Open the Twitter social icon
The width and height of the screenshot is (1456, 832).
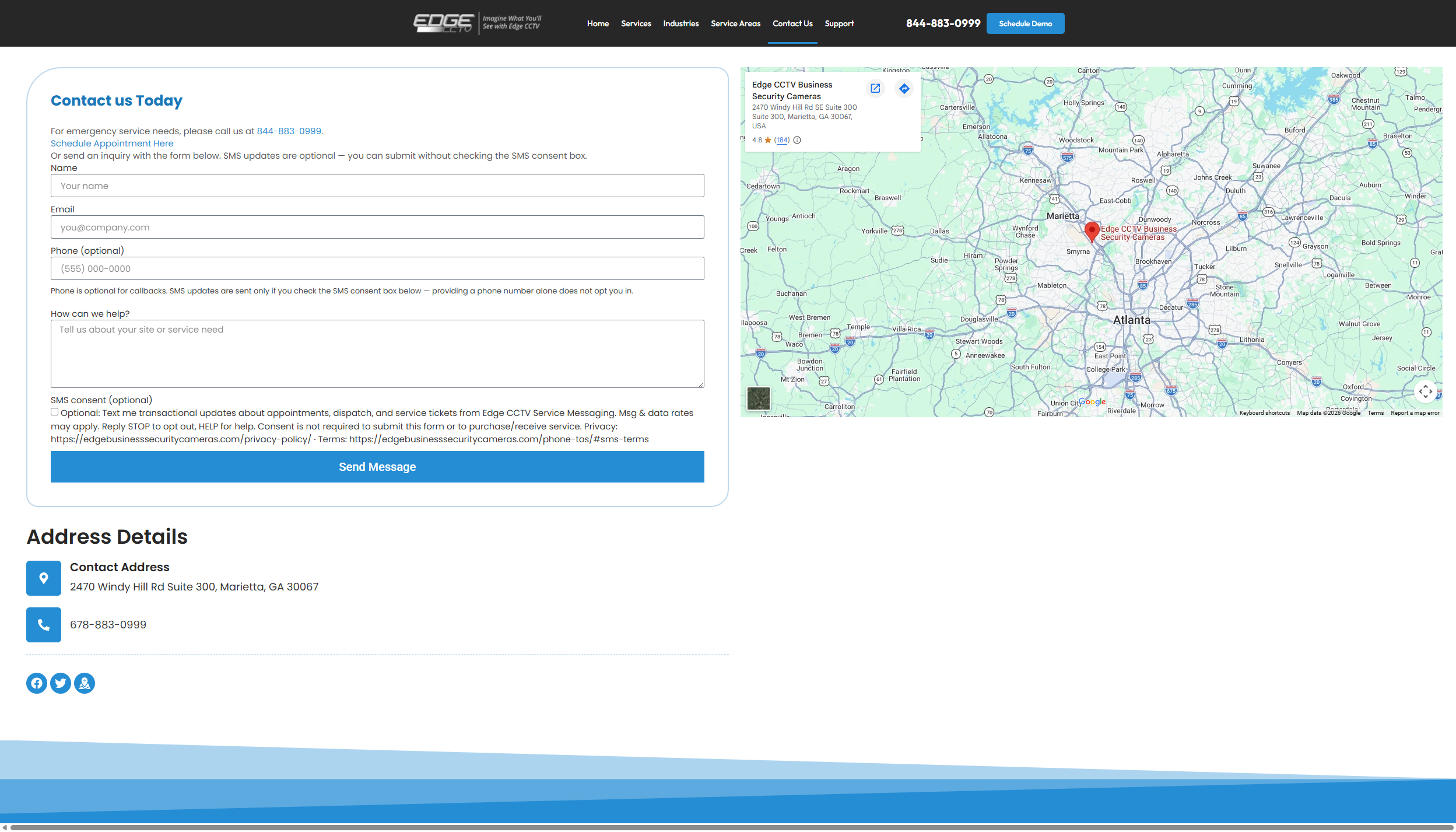(x=61, y=683)
